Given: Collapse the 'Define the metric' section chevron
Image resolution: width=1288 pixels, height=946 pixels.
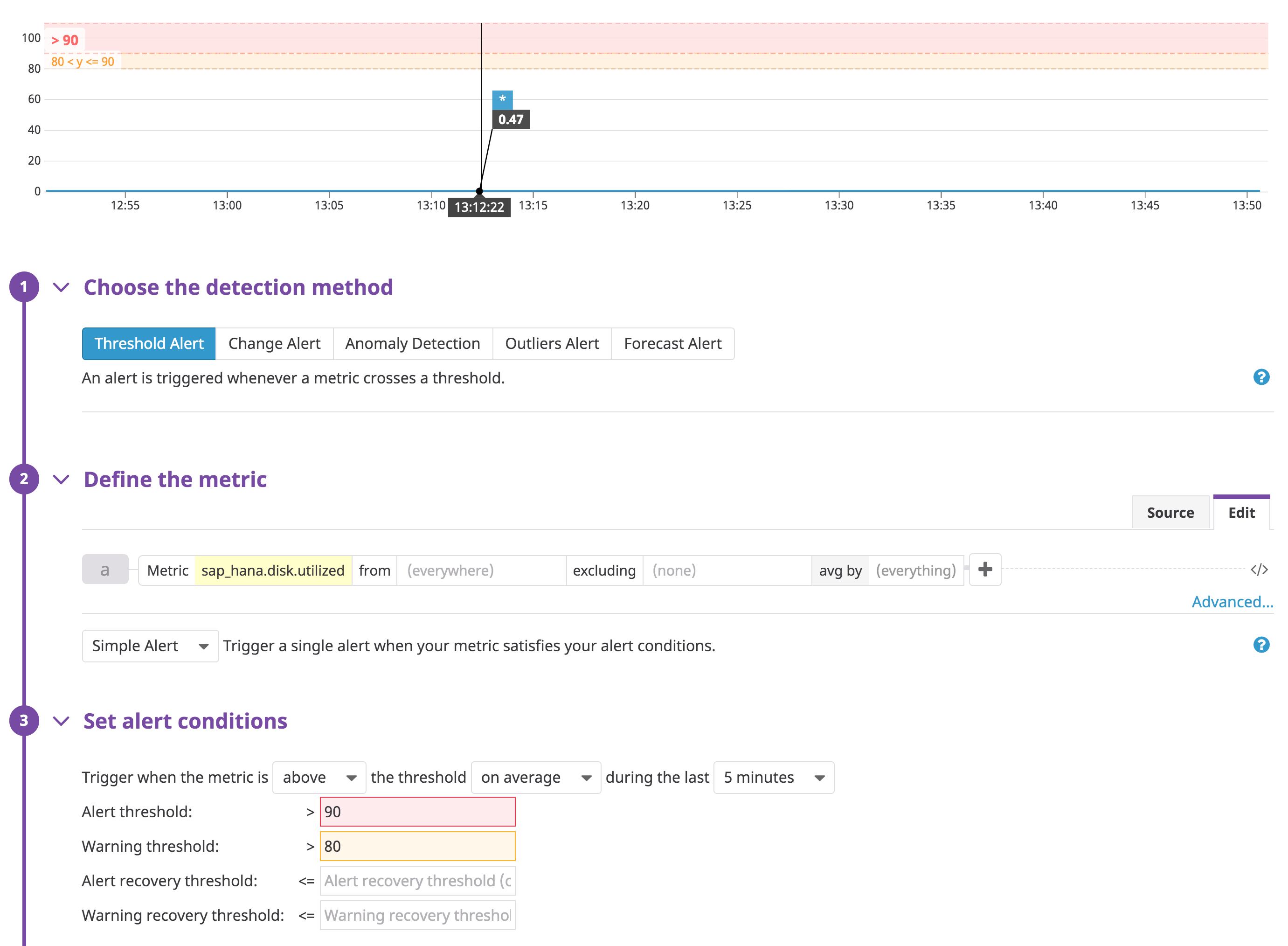Looking at the screenshot, I should point(61,480).
